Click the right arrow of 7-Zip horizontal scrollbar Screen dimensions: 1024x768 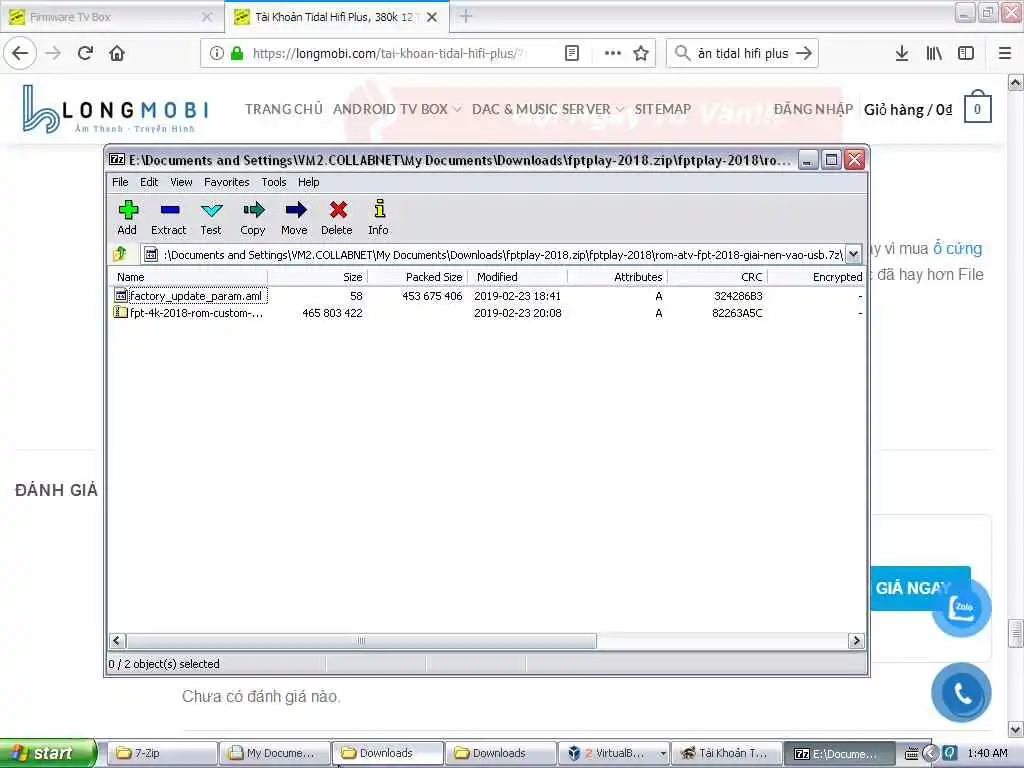856,641
